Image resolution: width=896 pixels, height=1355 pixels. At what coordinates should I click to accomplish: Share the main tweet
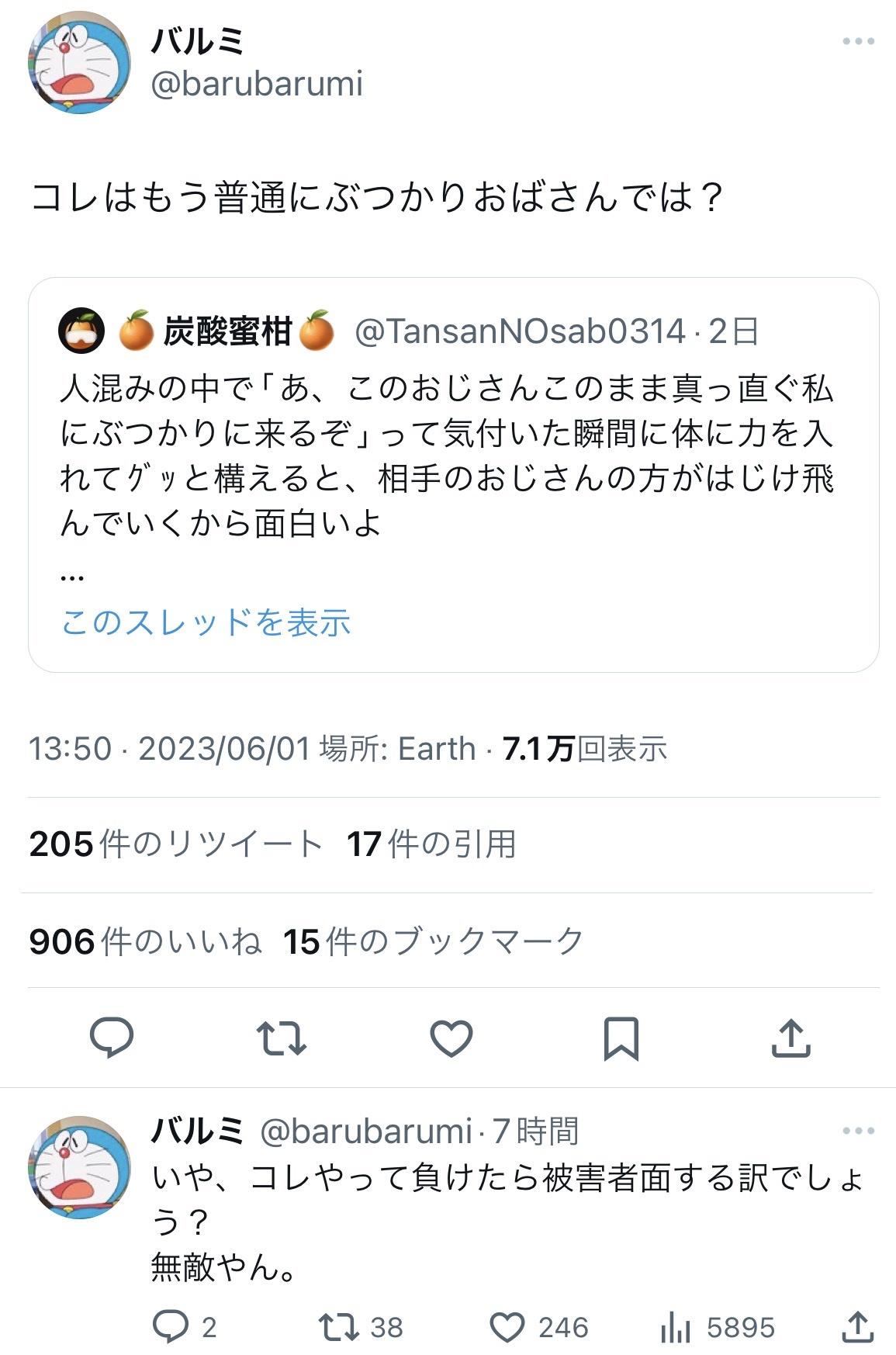coord(790,1038)
